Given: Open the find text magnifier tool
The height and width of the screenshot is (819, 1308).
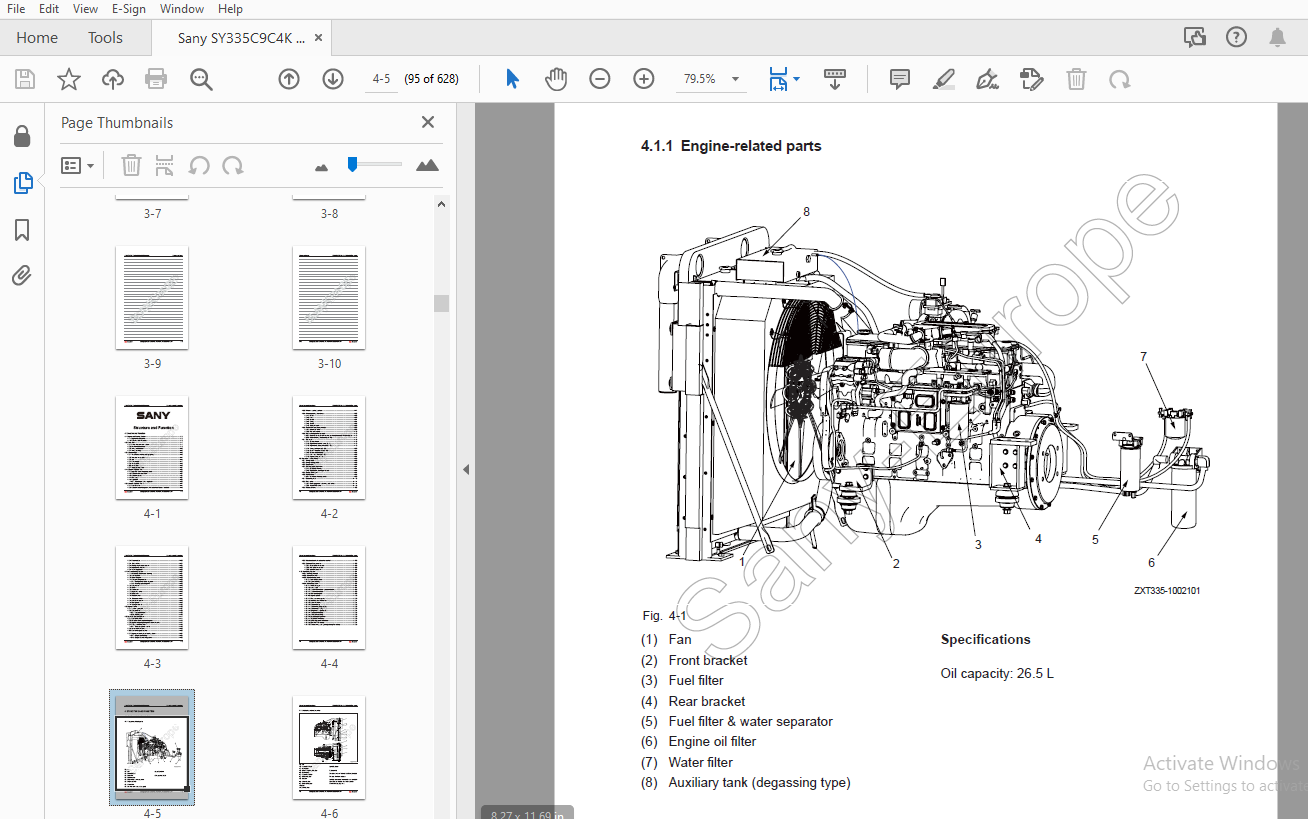Looking at the screenshot, I should [x=202, y=79].
